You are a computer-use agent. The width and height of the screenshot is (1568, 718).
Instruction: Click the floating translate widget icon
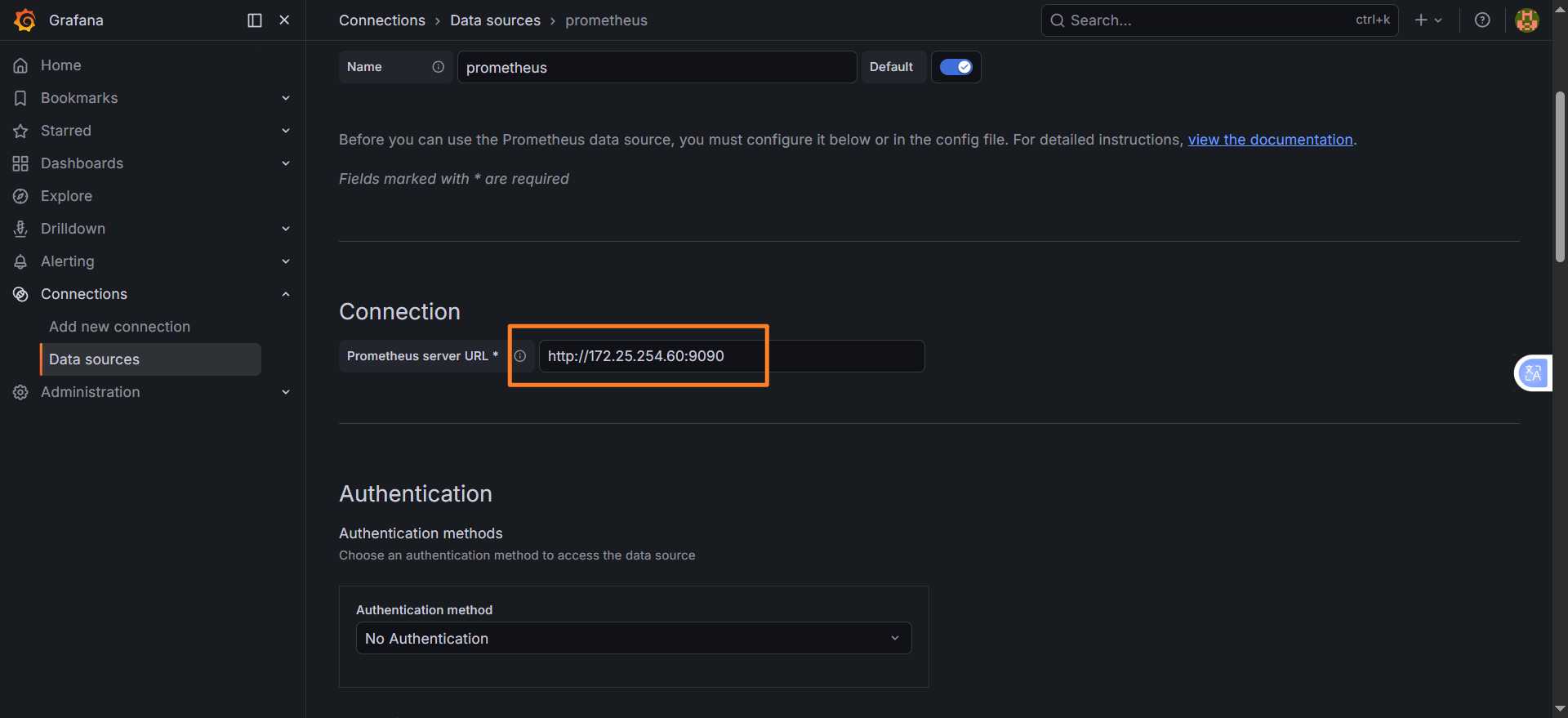(x=1533, y=373)
